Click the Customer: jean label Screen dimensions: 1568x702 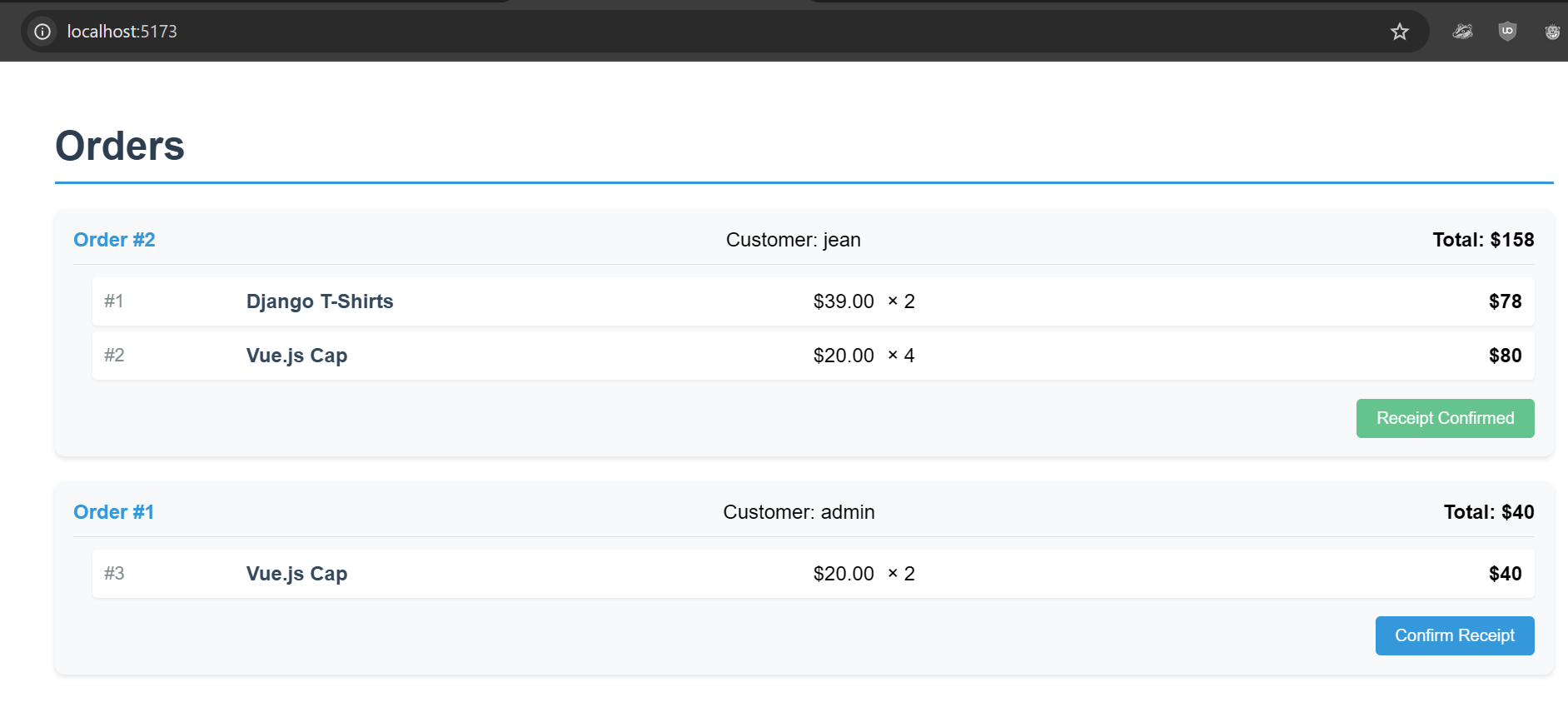(793, 240)
